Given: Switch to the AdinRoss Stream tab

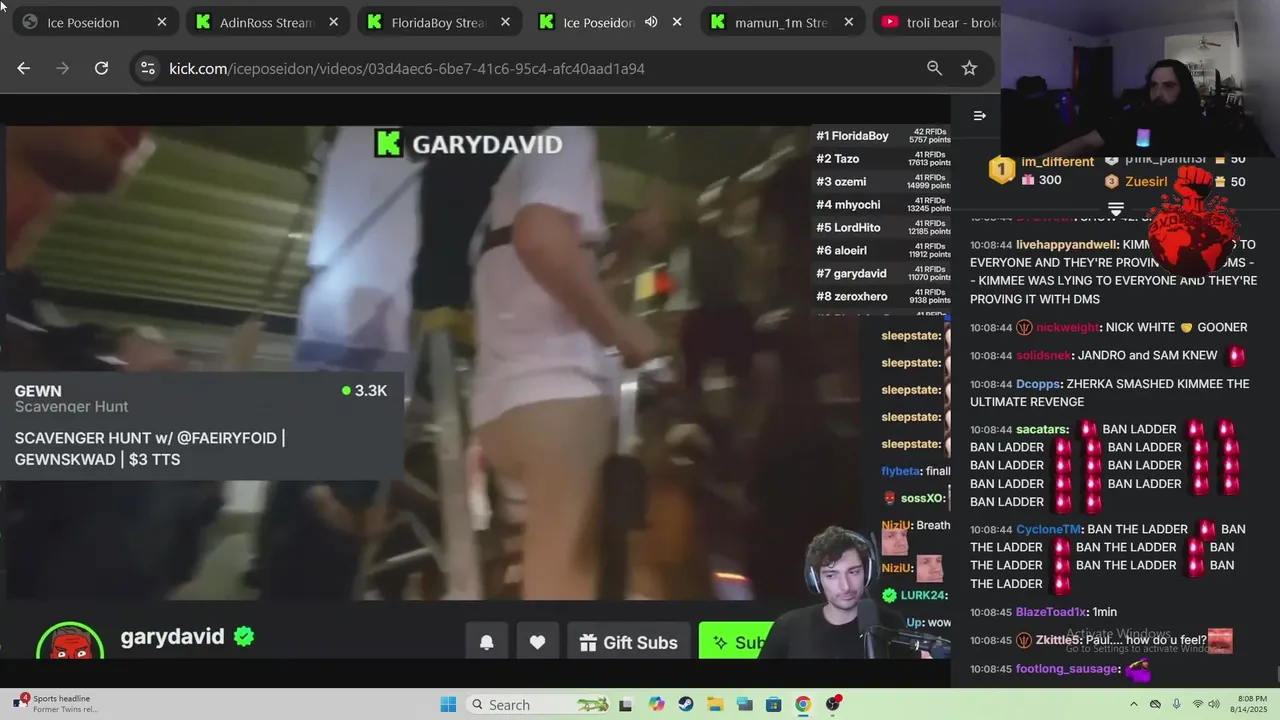Looking at the screenshot, I should [x=267, y=22].
